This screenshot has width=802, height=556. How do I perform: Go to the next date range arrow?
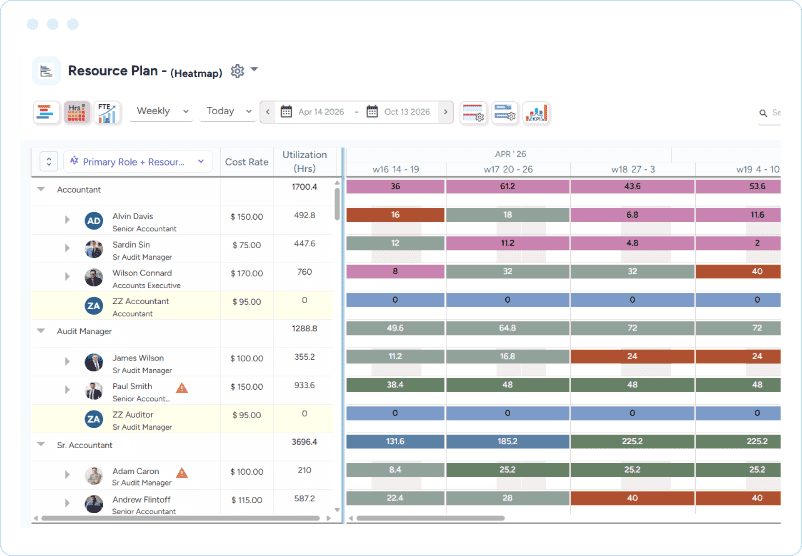pos(445,112)
